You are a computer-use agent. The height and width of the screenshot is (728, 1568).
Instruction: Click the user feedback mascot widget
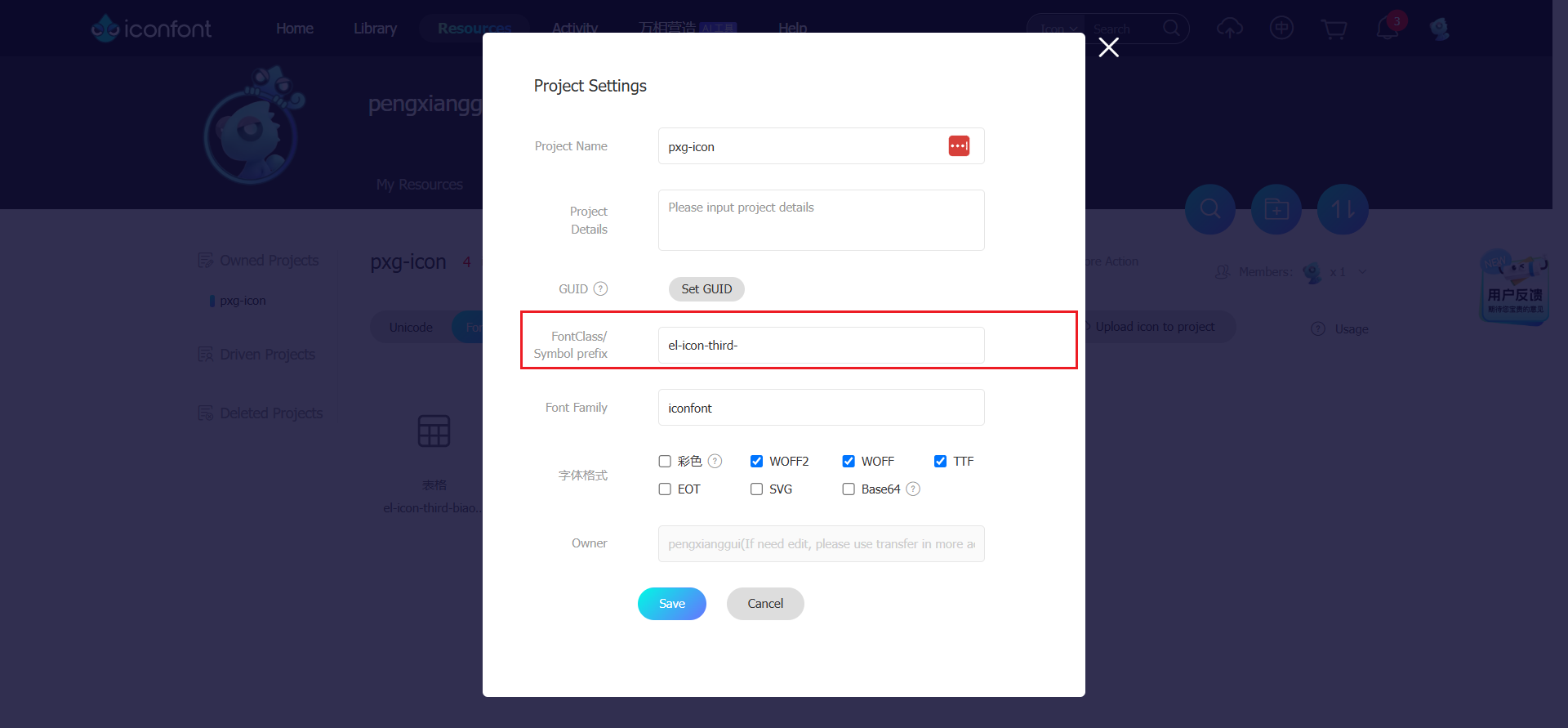pos(1515,286)
